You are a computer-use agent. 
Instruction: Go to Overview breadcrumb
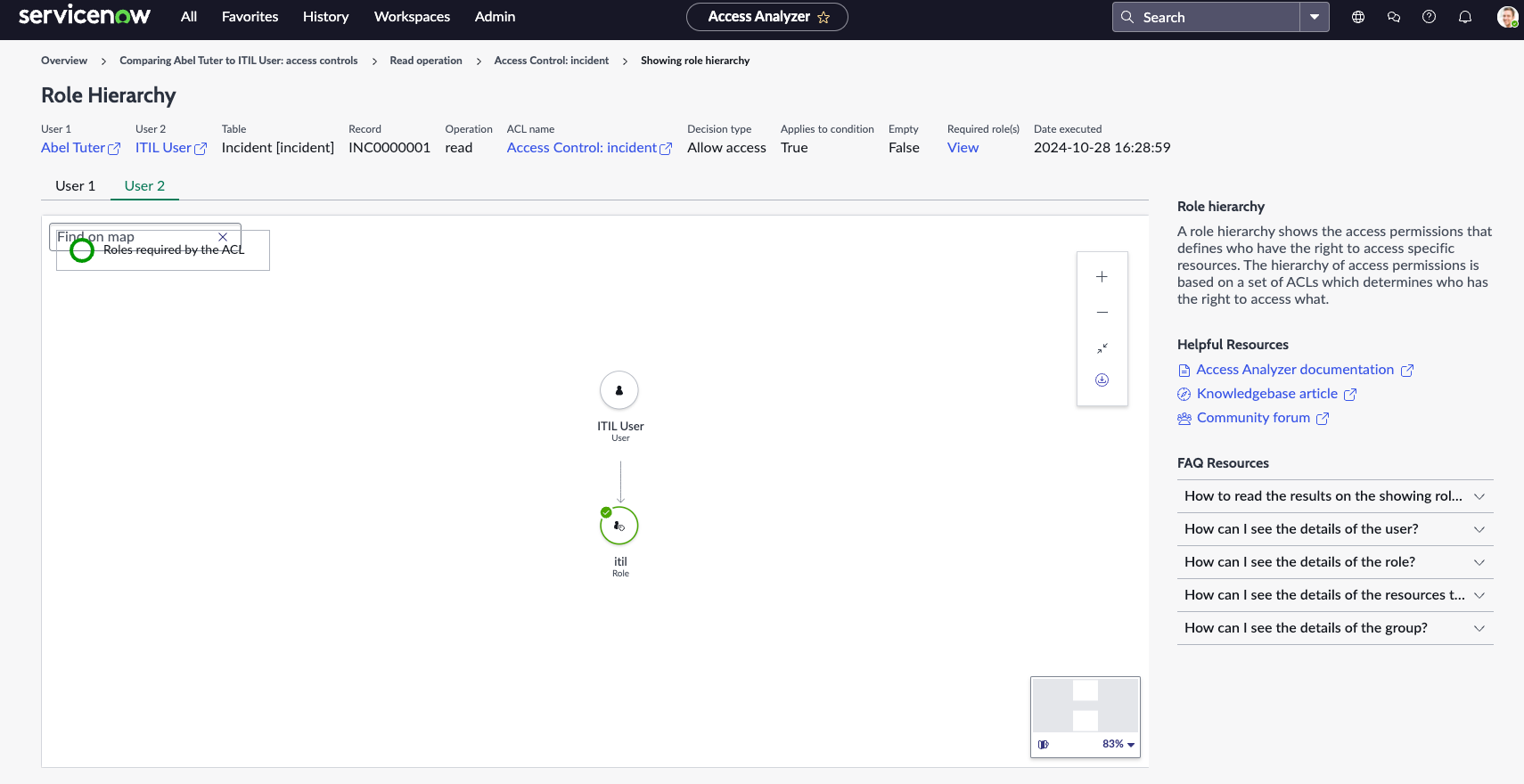pos(64,61)
